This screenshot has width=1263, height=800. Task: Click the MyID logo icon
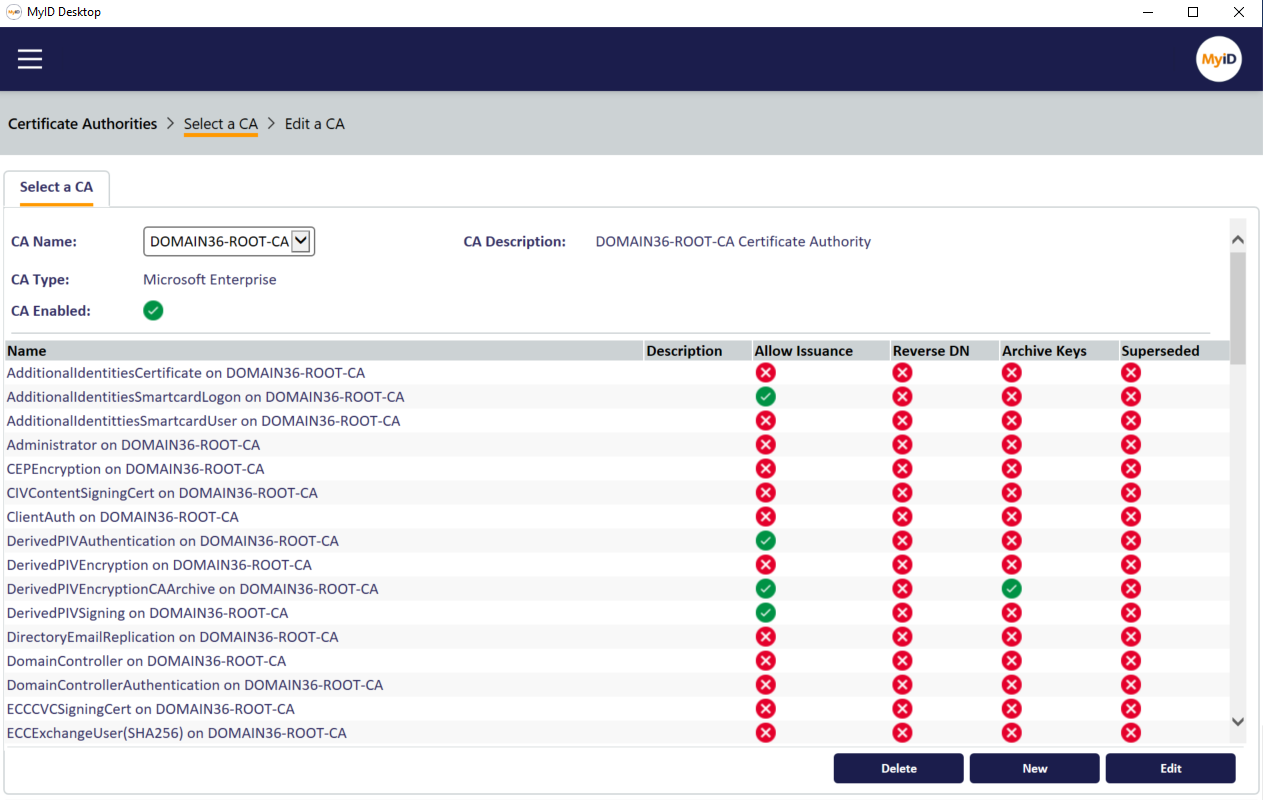[x=1219, y=60]
